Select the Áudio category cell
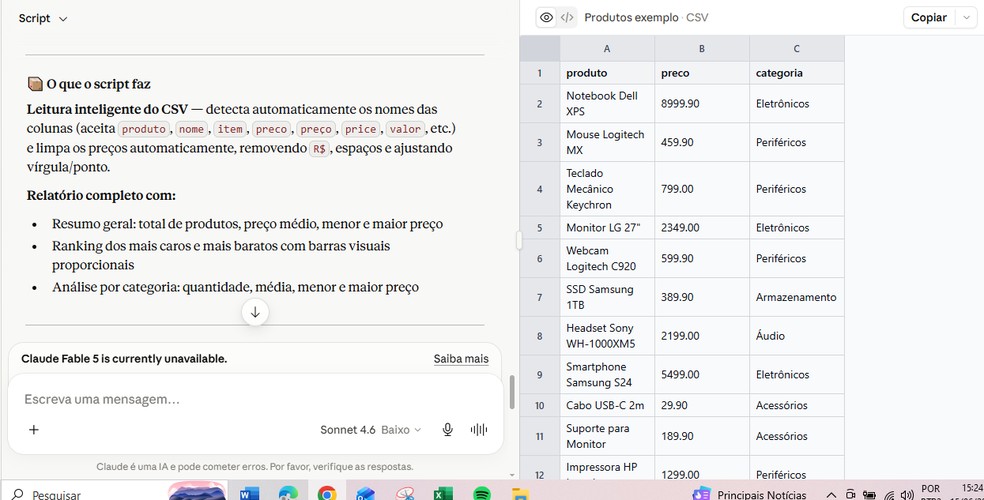This screenshot has height=500, width=984. point(796,336)
